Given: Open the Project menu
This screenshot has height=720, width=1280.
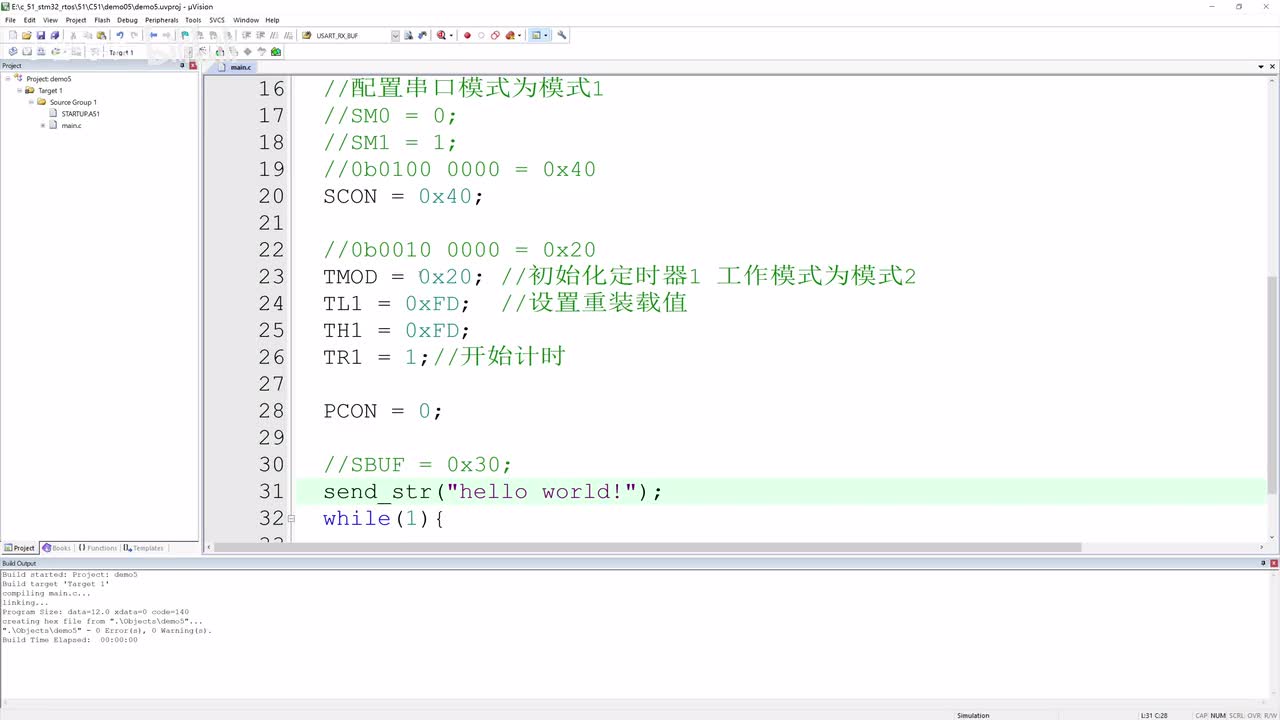Looking at the screenshot, I should (76, 20).
